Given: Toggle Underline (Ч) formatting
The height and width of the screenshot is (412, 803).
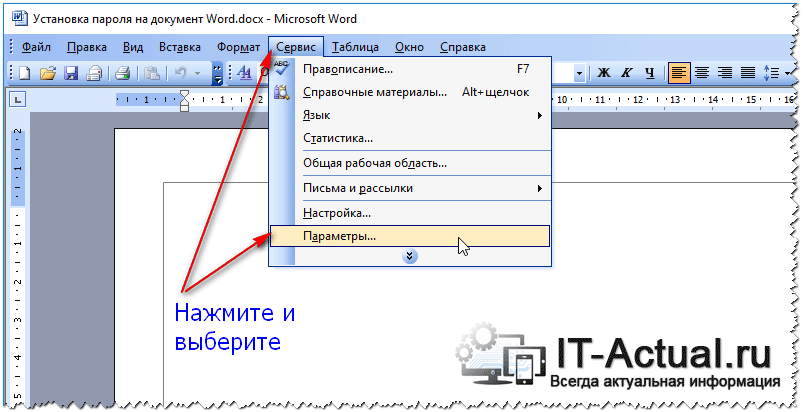Looking at the screenshot, I should coord(650,73).
